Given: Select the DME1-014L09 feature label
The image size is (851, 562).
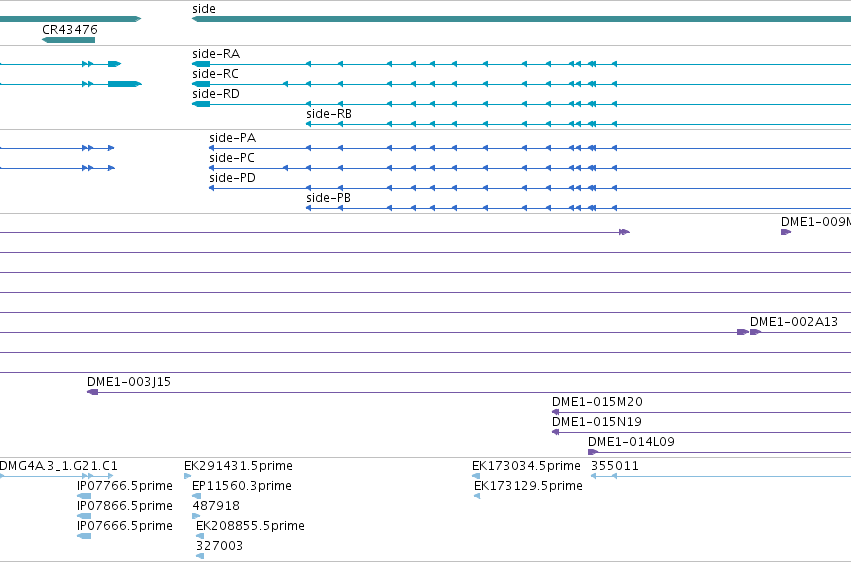Looking at the screenshot, I should 631,442.
